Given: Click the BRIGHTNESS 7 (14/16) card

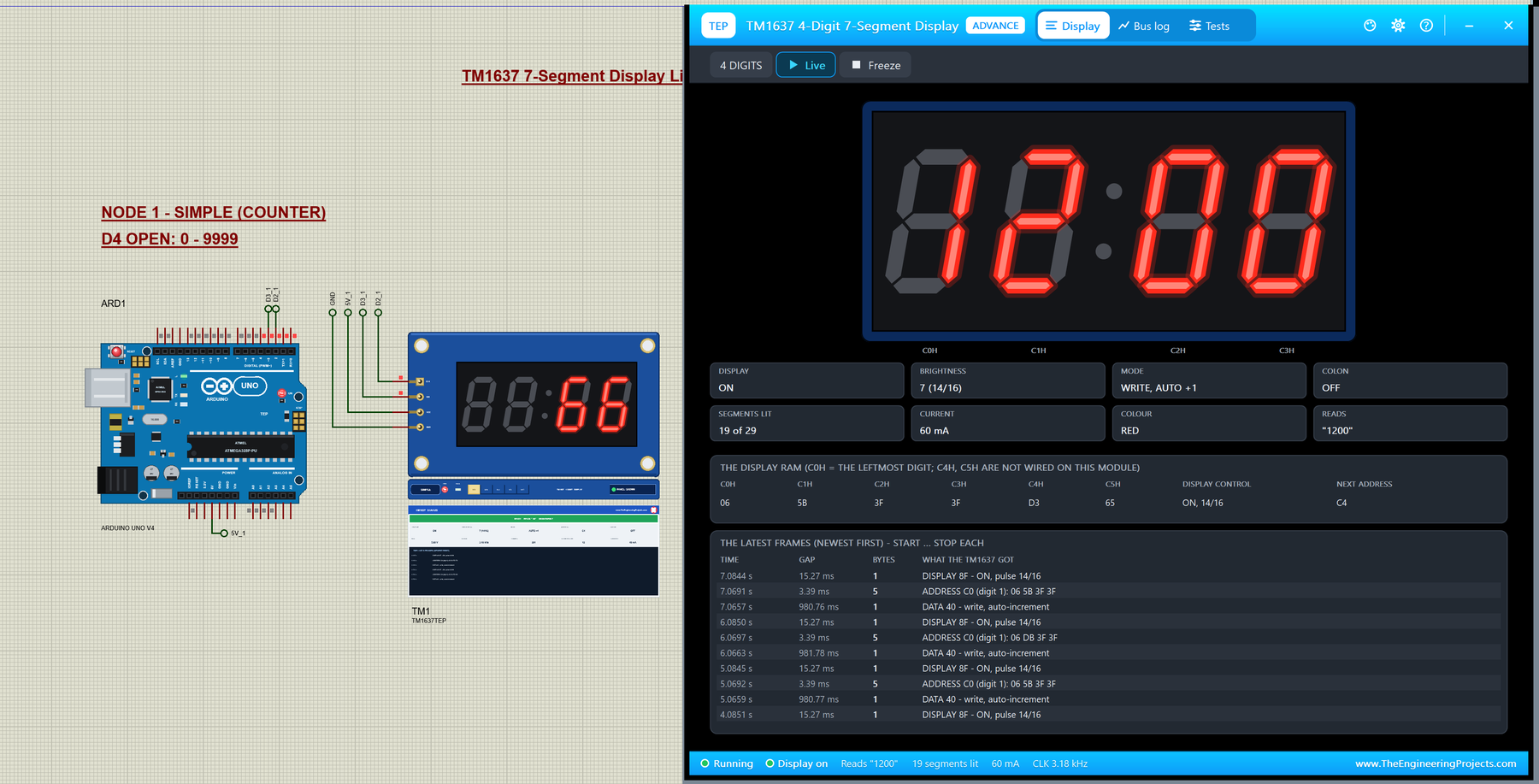Looking at the screenshot, I should 1008,380.
